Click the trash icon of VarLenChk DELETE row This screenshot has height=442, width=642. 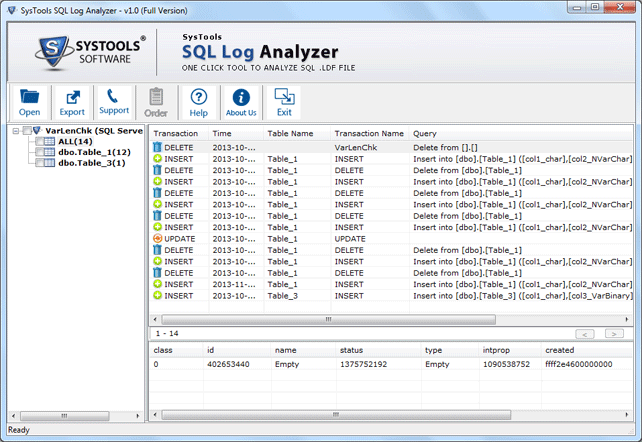[157, 147]
